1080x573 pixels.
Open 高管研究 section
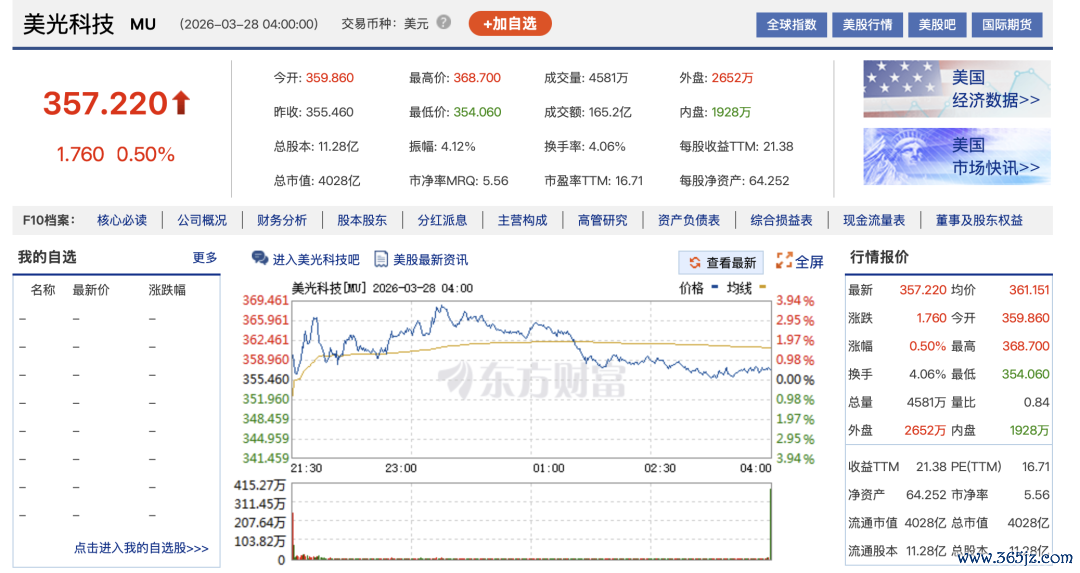click(x=602, y=220)
